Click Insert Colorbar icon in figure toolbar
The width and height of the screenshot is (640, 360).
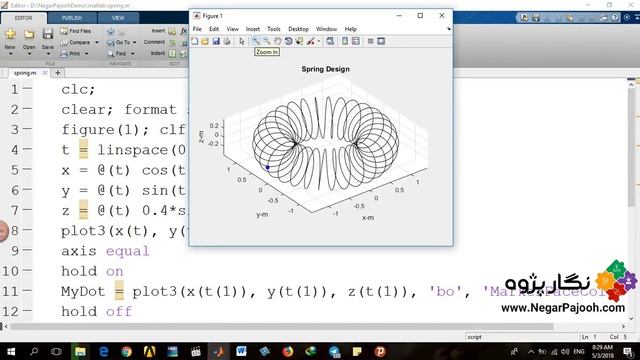345,41
